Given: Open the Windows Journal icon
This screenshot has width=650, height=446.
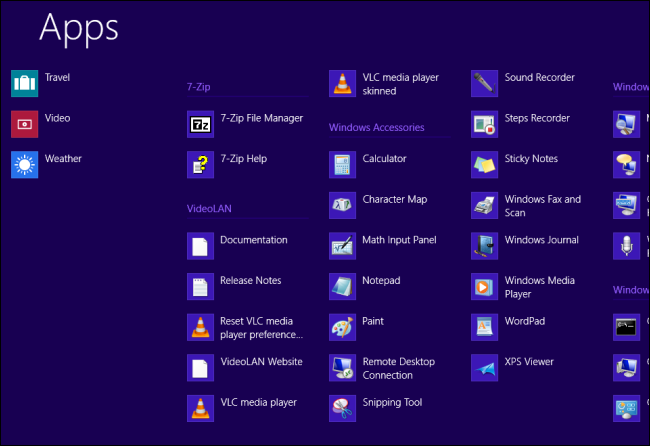Looking at the screenshot, I should [485, 246].
